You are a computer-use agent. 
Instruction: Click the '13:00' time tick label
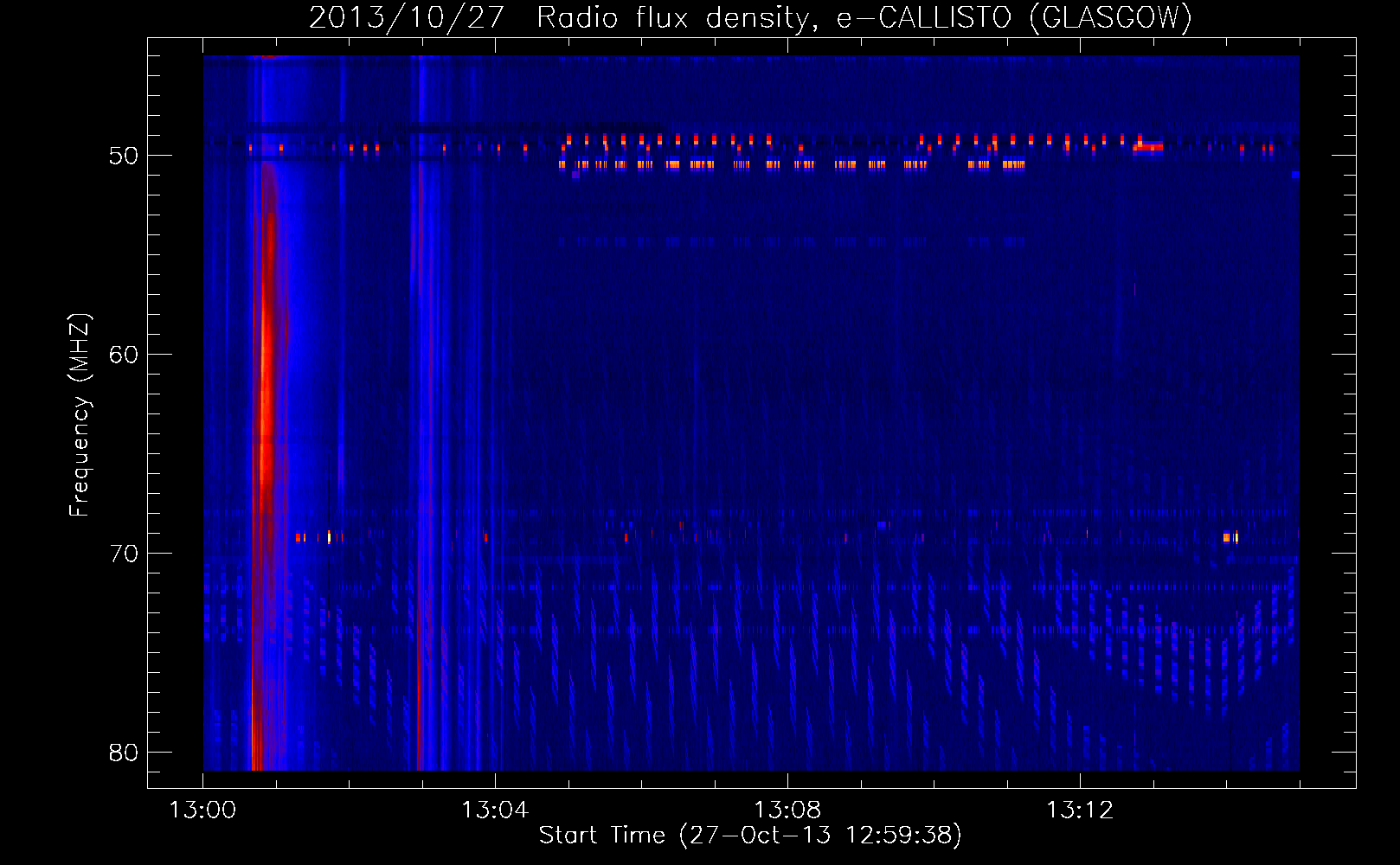202,810
